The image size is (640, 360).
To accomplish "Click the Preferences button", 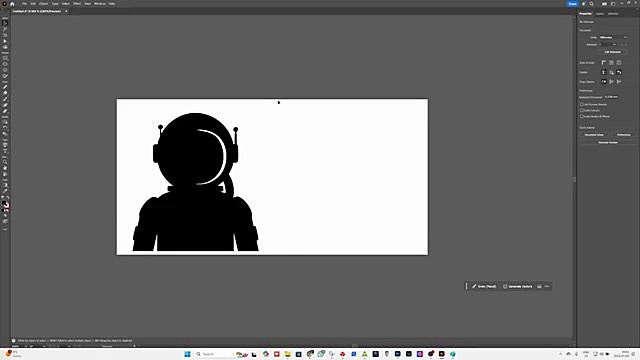I will pyautogui.click(x=624, y=135).
